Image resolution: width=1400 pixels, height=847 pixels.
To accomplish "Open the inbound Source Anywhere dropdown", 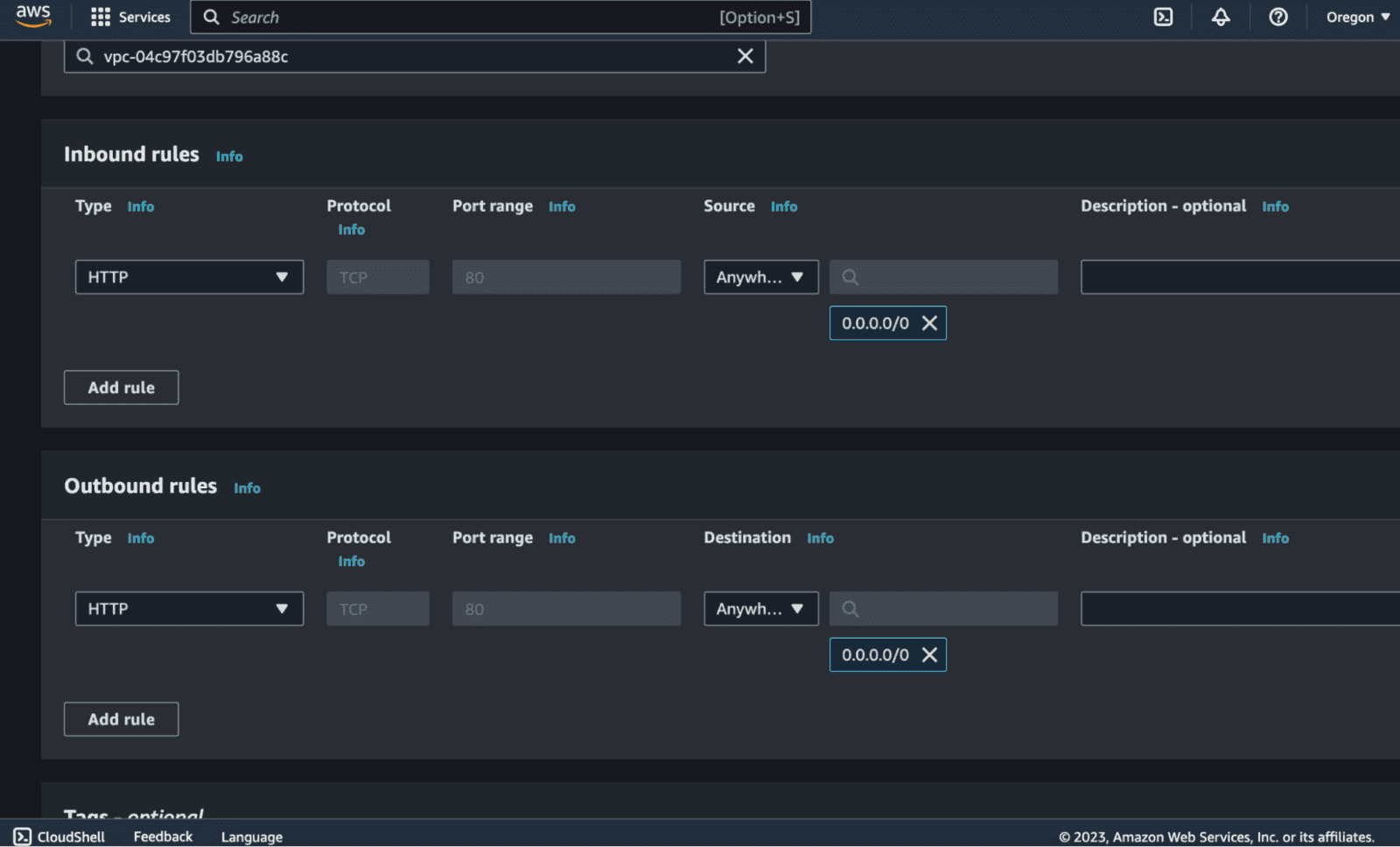I will tap(759, 276).
